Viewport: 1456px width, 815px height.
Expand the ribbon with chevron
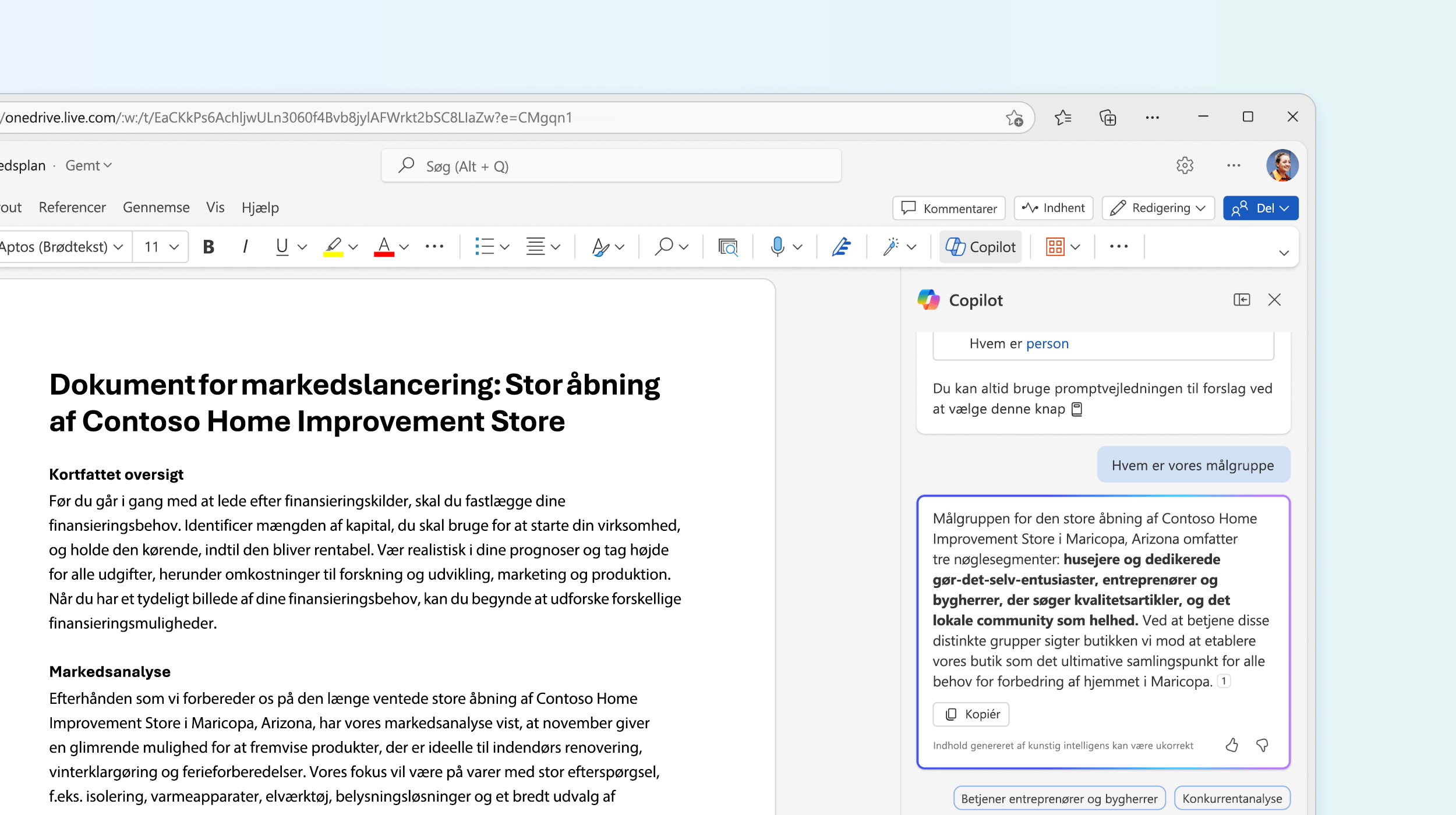click(1284, 253)
